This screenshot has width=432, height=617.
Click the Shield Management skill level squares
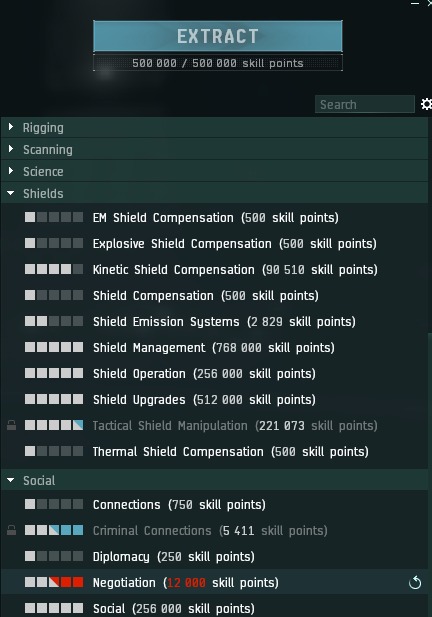pos(54,347)
